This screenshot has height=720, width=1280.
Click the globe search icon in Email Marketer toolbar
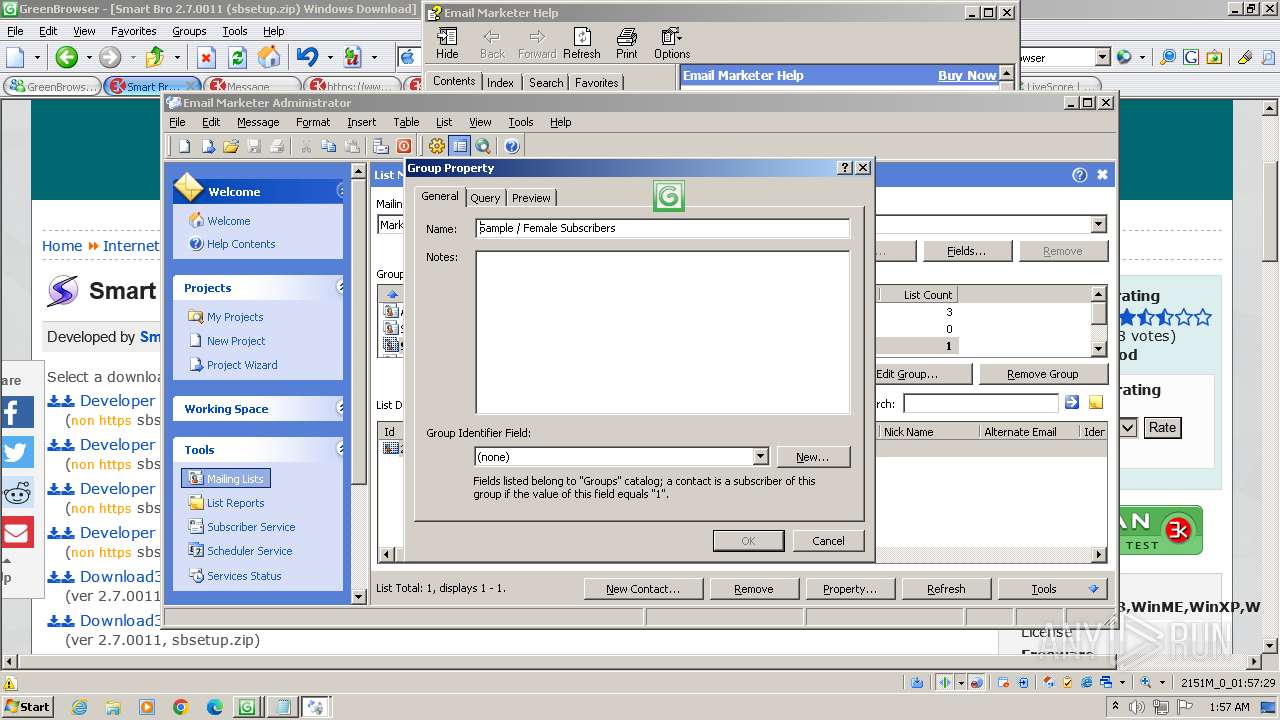(483, 146)
